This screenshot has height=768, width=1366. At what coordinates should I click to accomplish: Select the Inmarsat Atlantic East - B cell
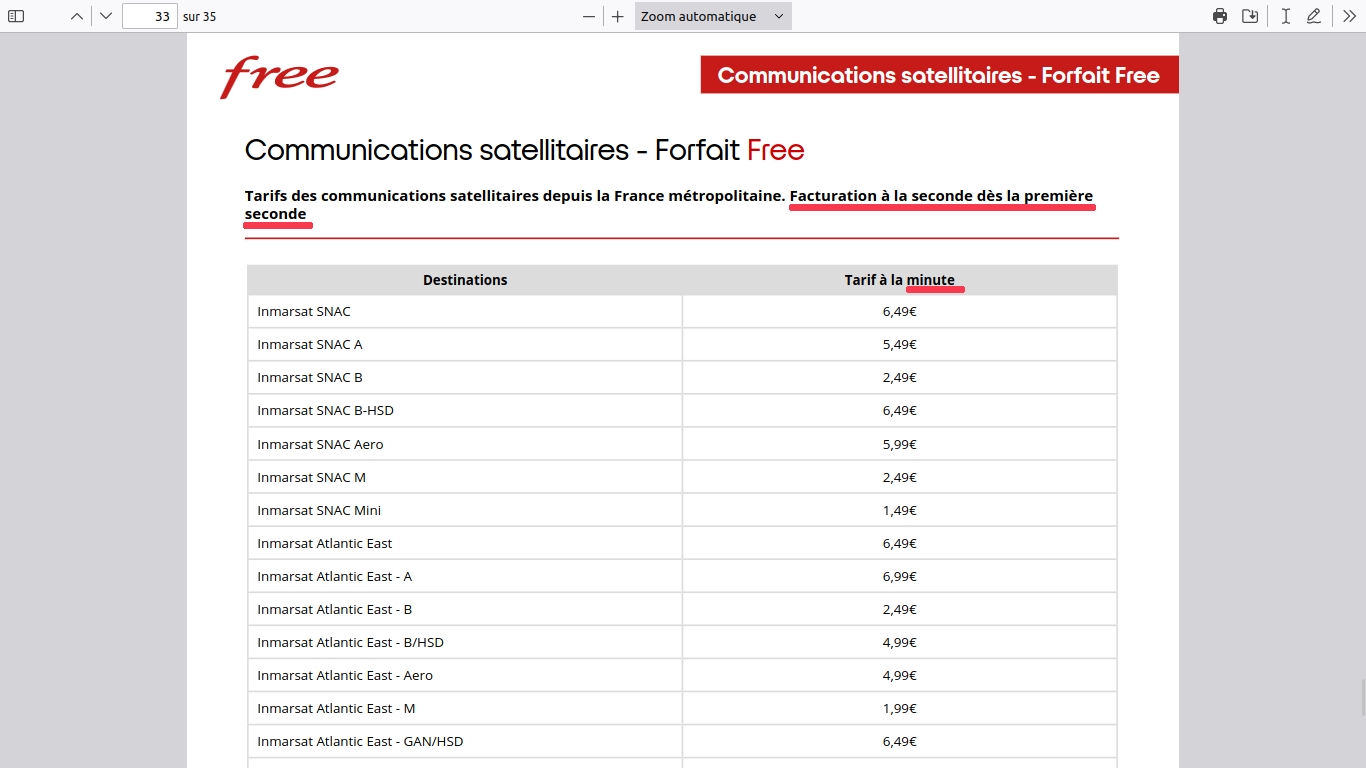click(465, 609)
